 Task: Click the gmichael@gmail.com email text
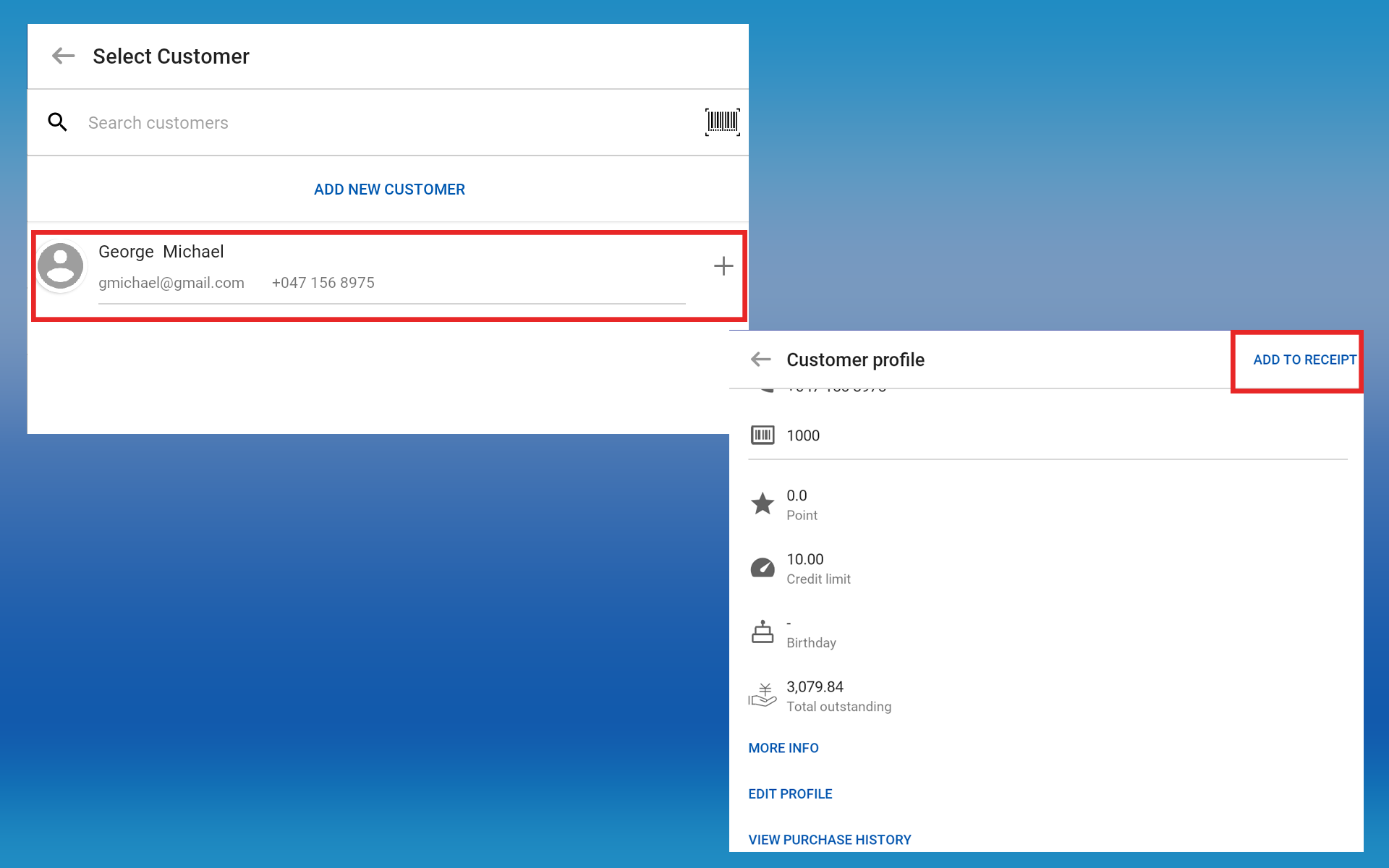(171, 283)
